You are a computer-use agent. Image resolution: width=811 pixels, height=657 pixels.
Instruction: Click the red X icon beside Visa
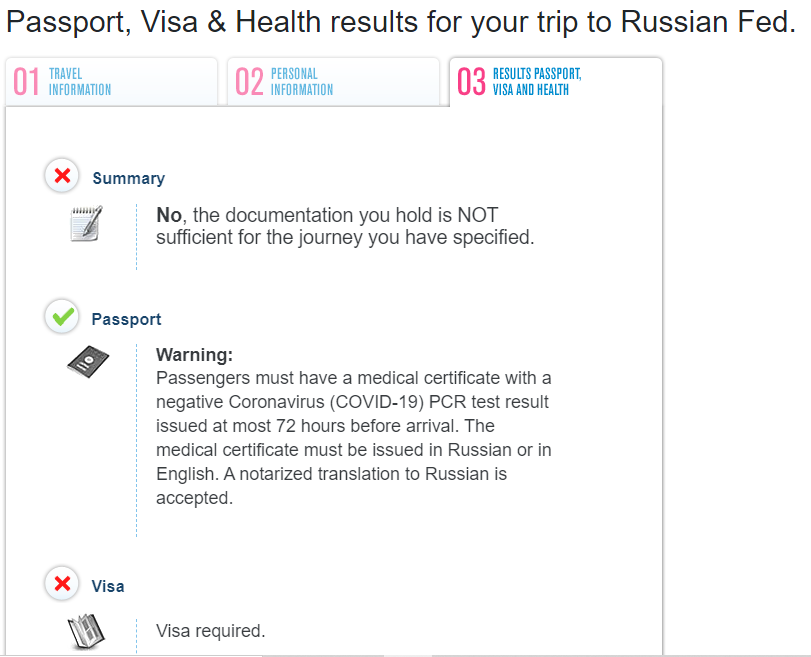point(62,584)
